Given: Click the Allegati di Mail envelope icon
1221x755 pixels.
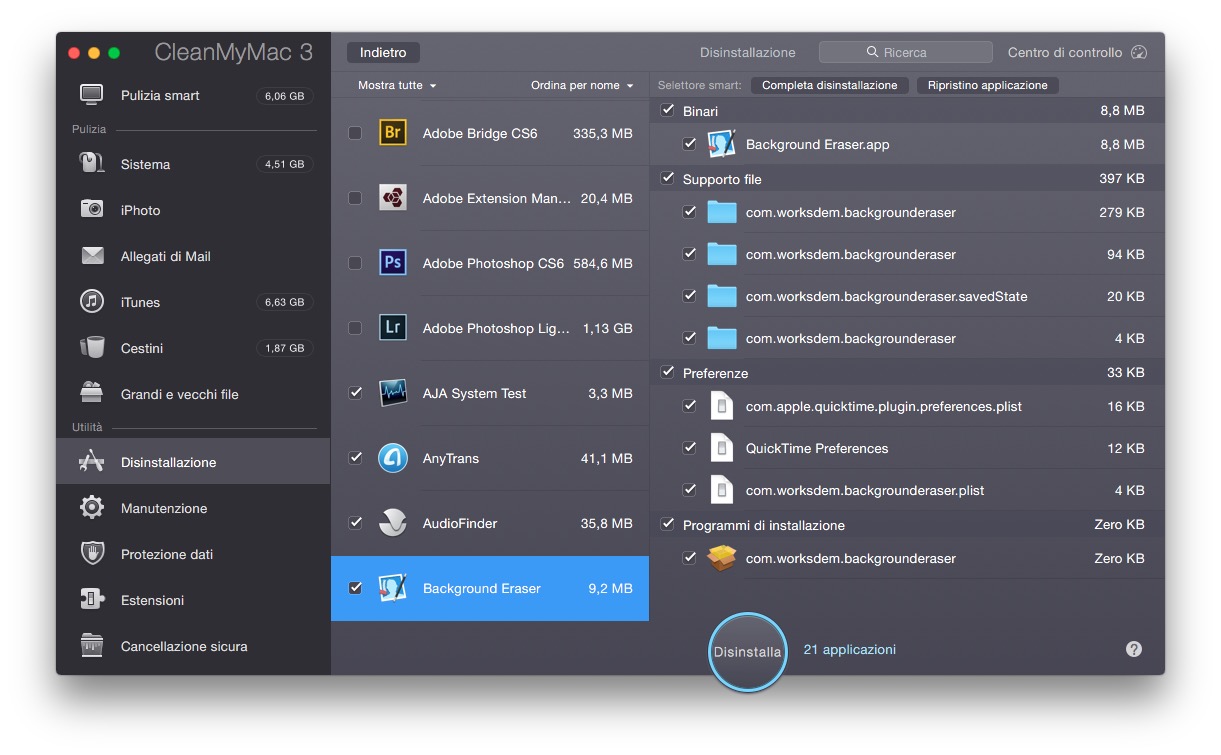Looking at the screenshot, I should (x=92, y=256).
